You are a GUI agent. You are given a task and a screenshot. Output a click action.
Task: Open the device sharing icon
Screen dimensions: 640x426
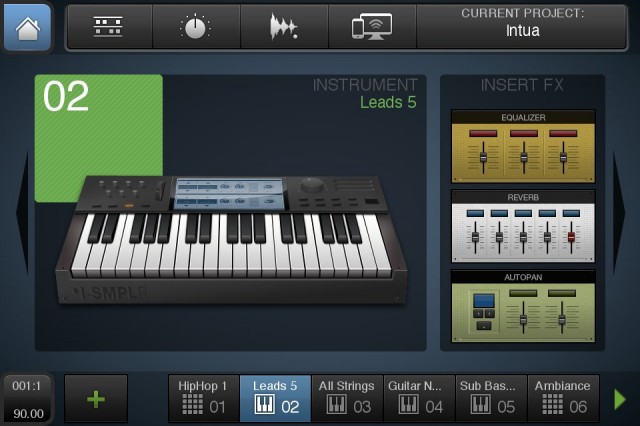pyautogui.click(x=372, y=27)
